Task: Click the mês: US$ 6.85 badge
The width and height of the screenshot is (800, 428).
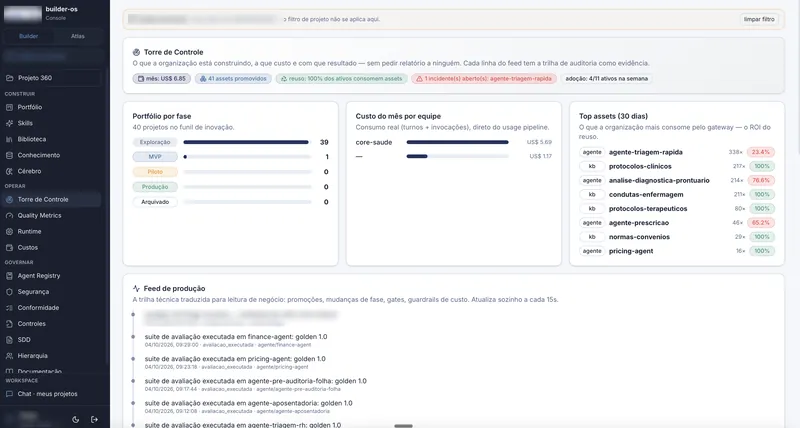Action: click(x=162, y=79)
